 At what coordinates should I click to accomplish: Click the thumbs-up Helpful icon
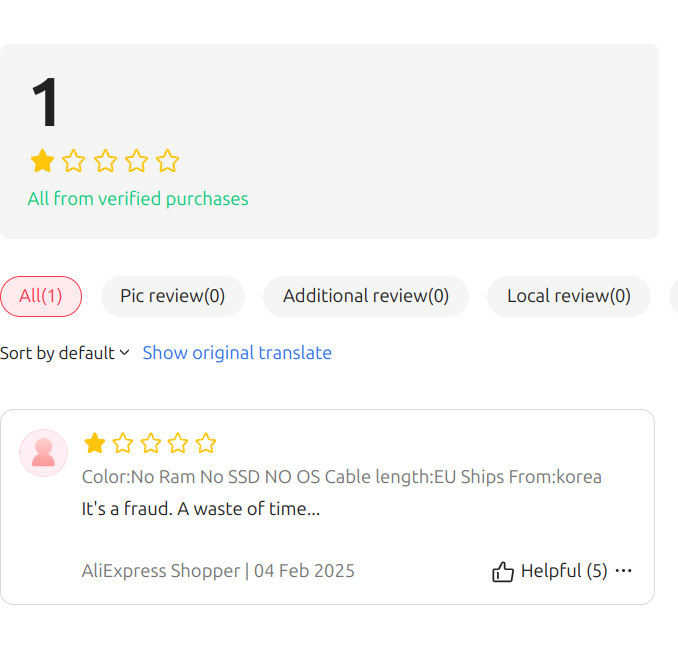pos(502,572)
